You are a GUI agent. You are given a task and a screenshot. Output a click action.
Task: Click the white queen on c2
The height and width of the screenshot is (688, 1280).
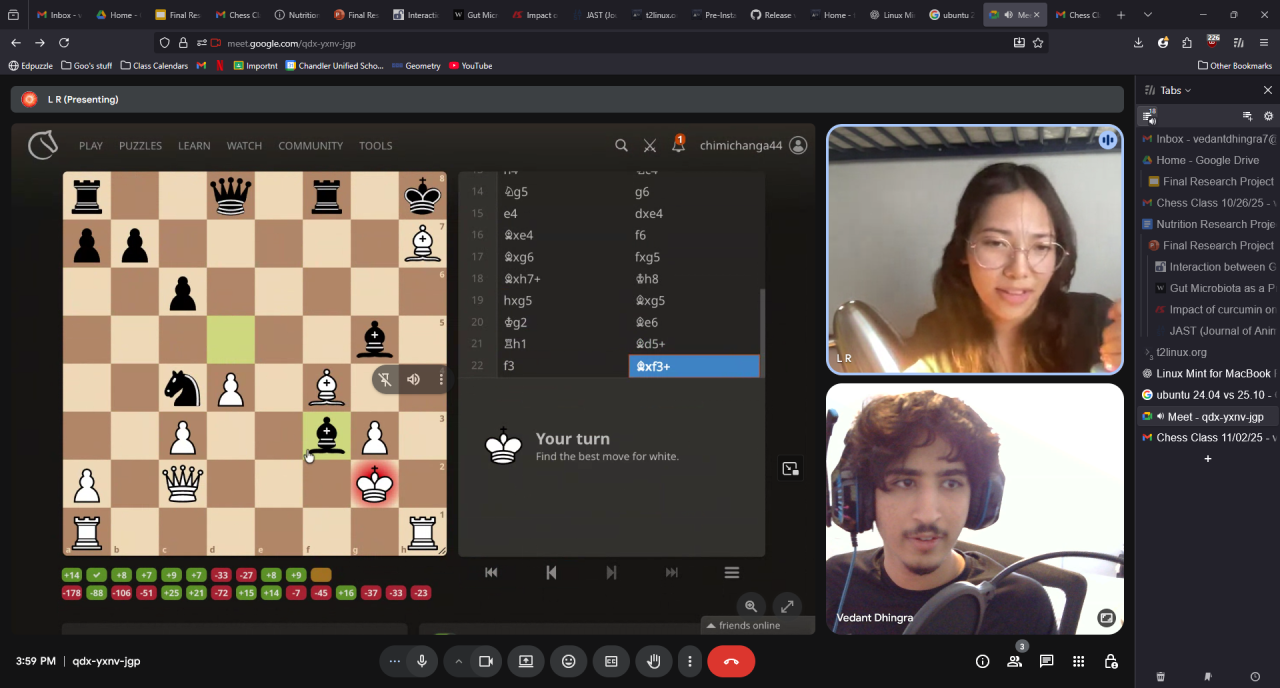point(183,484)
